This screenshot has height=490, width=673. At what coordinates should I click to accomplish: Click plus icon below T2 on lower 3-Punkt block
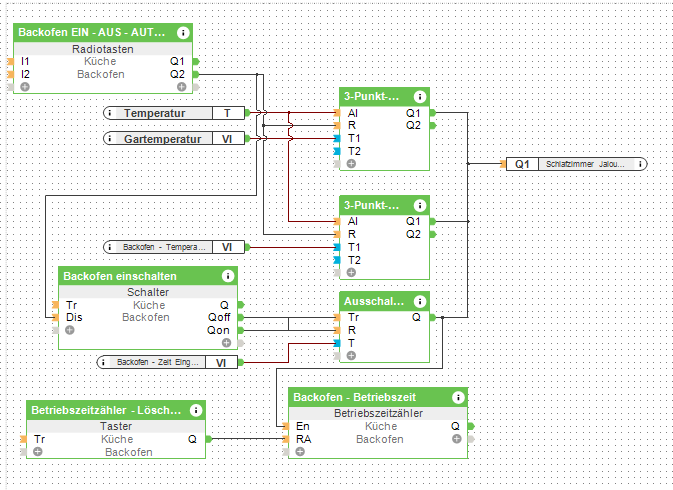pyautogui.click(x=351, y=272)
